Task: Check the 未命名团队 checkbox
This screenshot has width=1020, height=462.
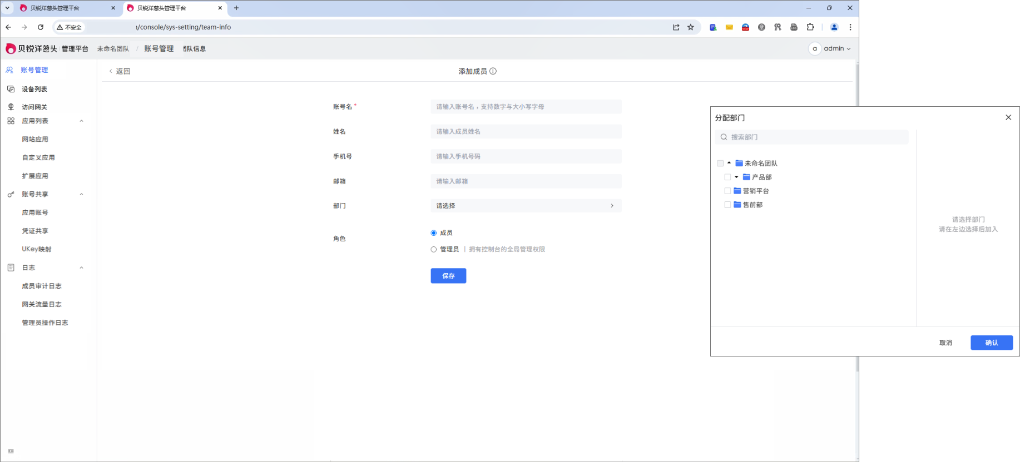Action: [x=720, y=163]
